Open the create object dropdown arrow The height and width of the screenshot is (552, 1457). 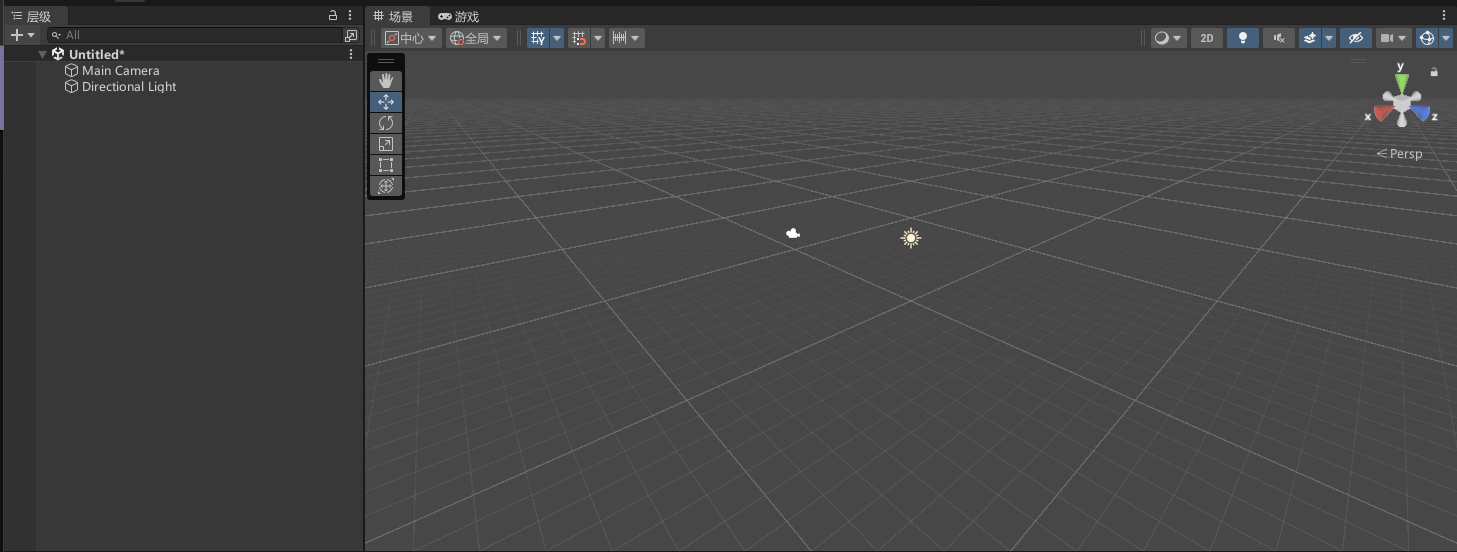click(31, 35)
